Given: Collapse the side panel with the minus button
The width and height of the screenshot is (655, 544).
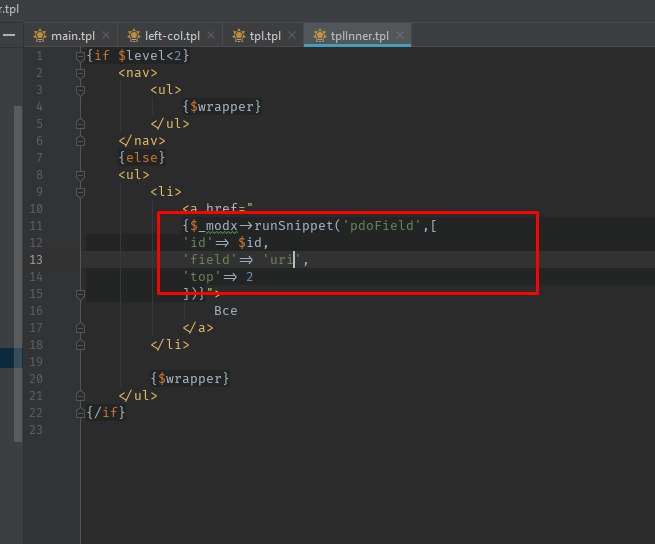Looking at the screenshot, I should click(x=9, y=35).
